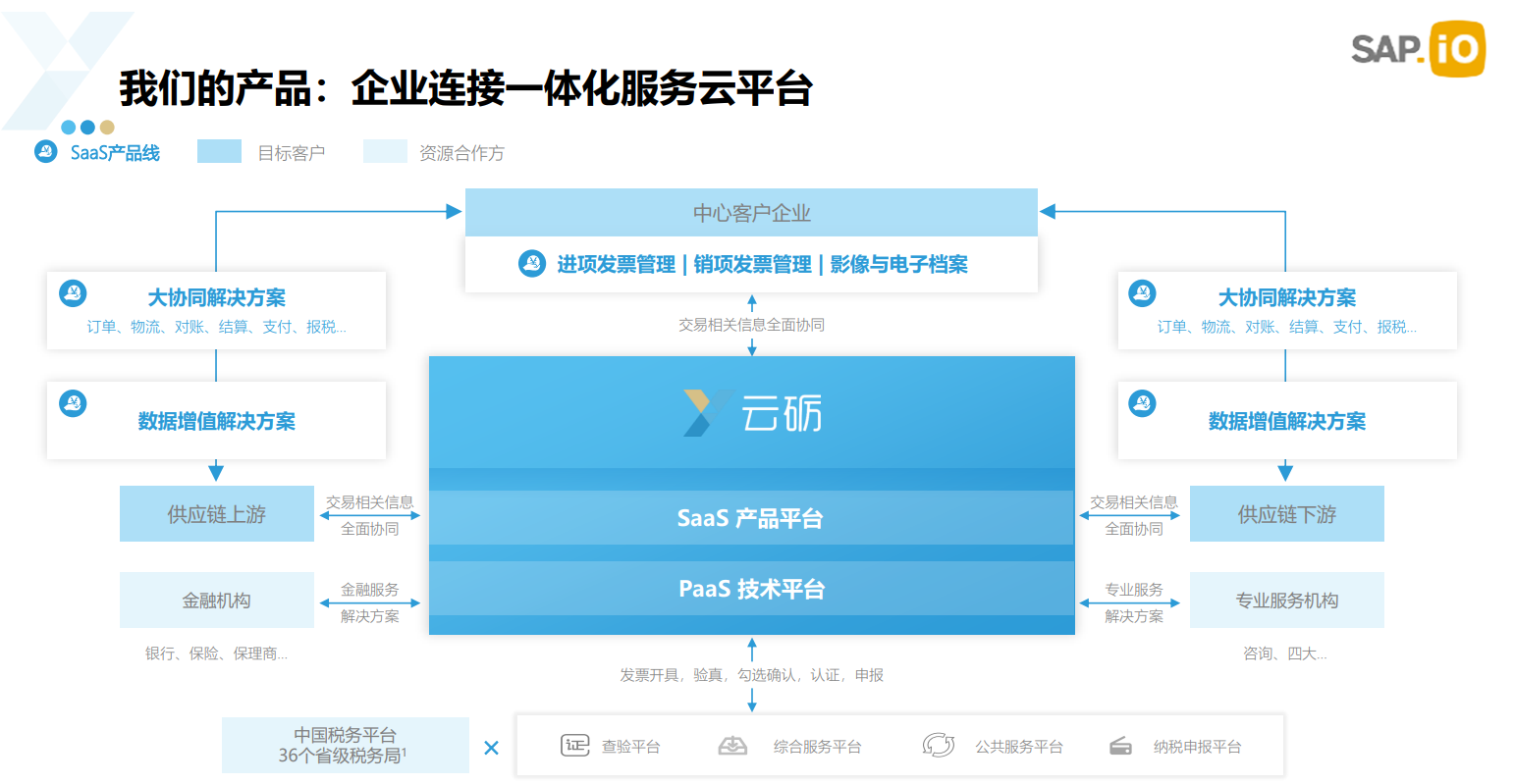Select the 供应链下游 box

pyautogui.click(x=1287, y=514)
